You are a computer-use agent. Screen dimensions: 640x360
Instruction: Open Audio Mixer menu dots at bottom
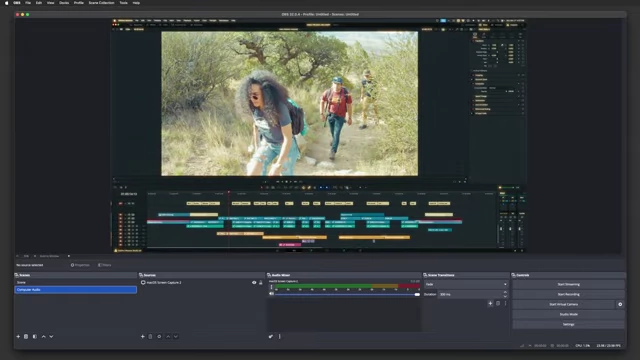(280, 336)
